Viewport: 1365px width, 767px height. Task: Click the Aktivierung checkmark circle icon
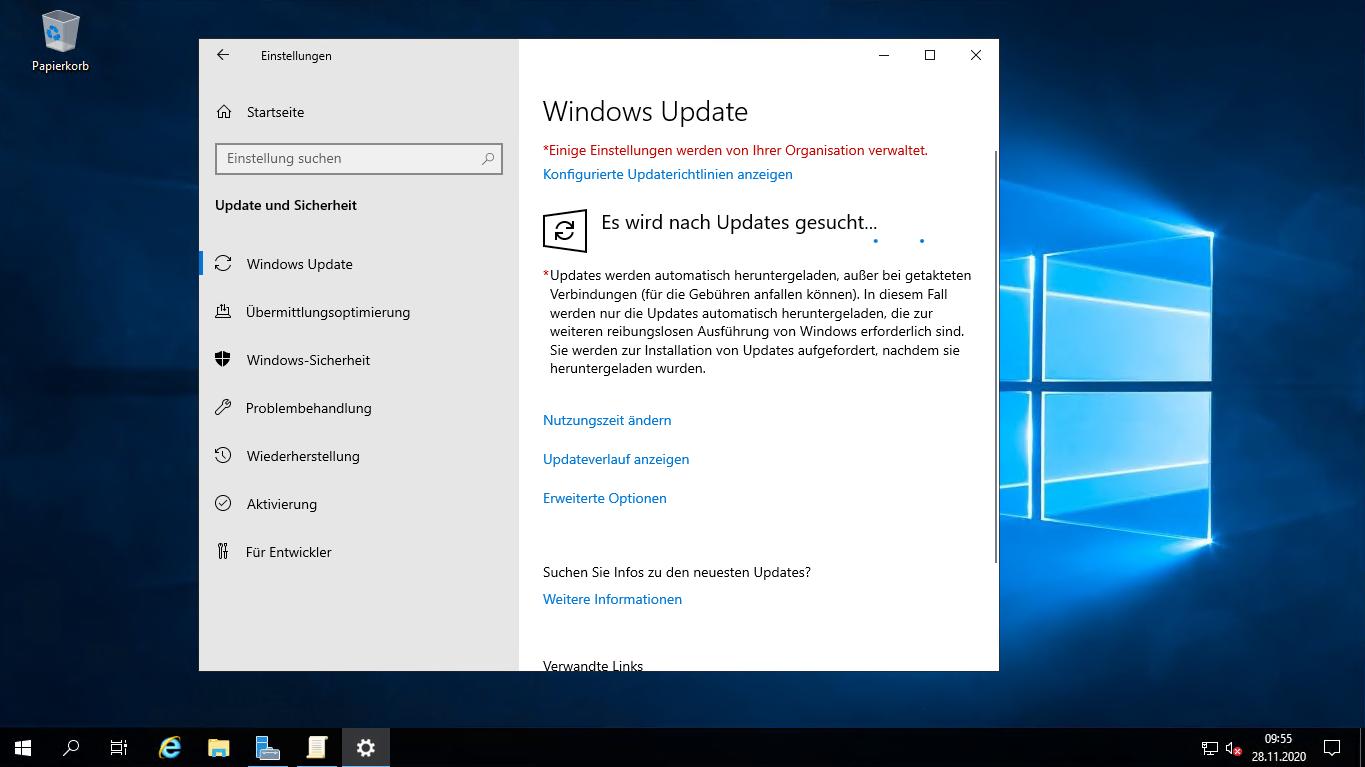224,504
